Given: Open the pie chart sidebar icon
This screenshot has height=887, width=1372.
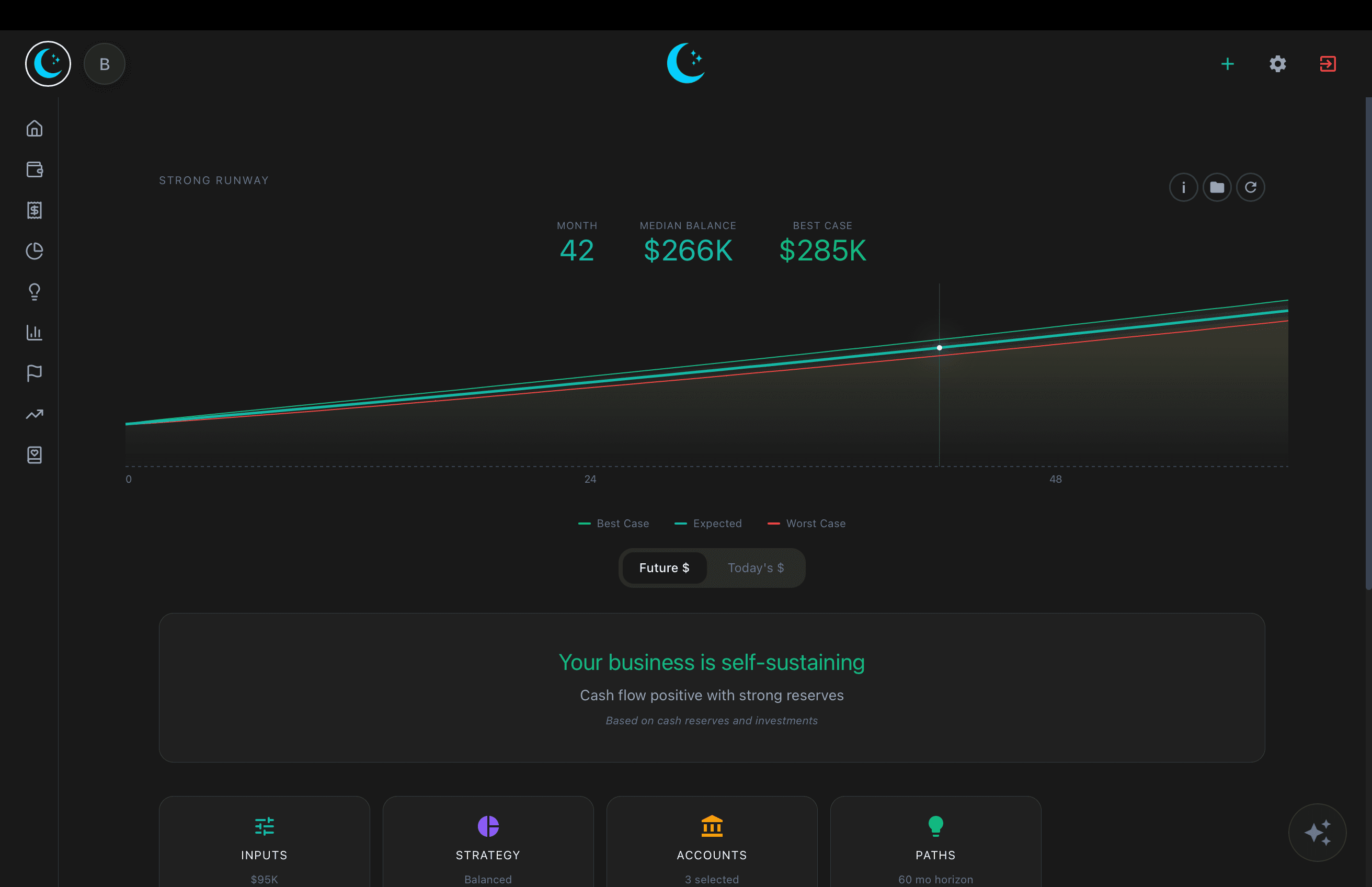Looking at the screenshot, I should pyautogui.click(x=35, y=251).
